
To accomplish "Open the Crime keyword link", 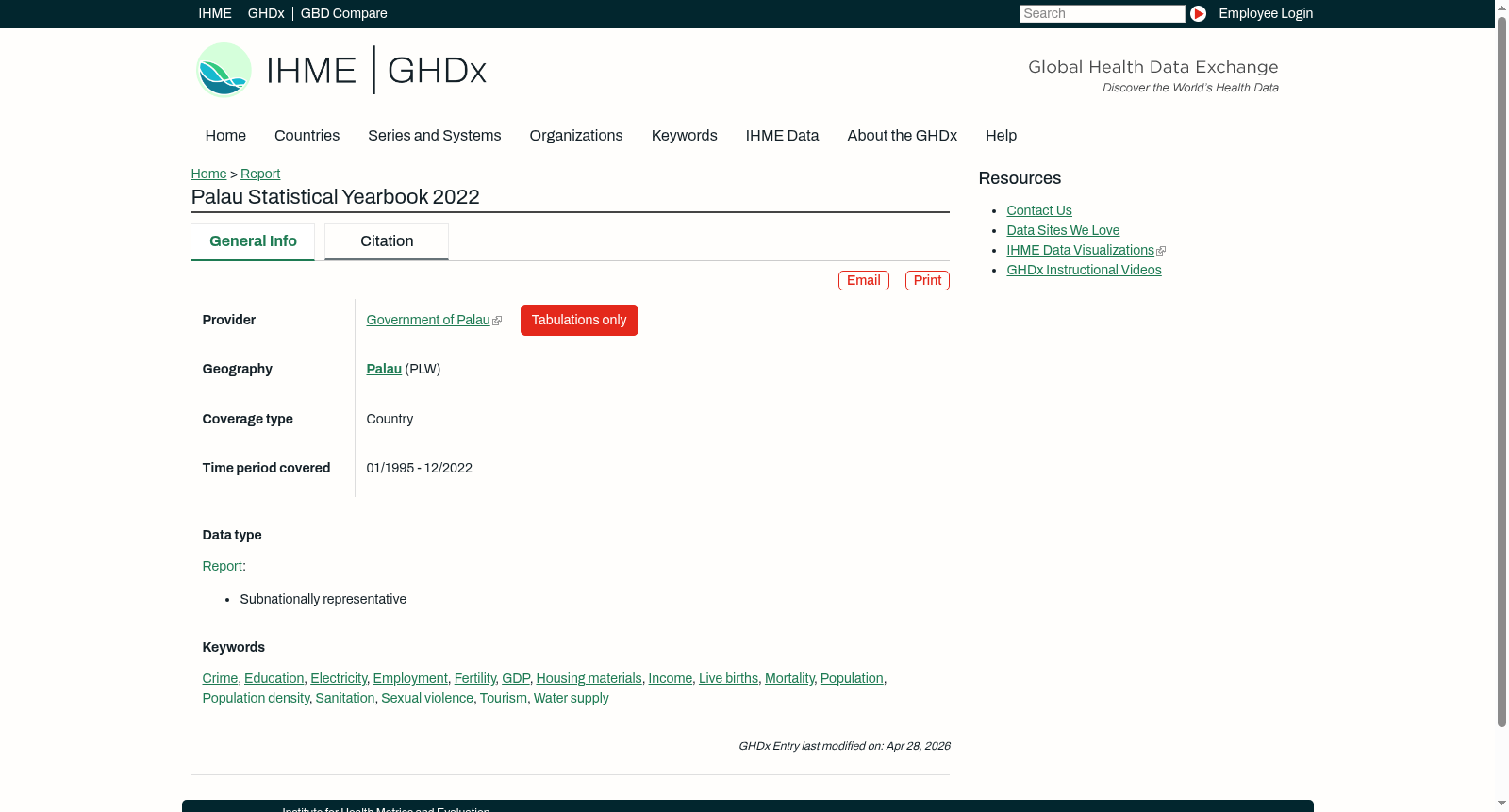I will (x=220, y=679).
